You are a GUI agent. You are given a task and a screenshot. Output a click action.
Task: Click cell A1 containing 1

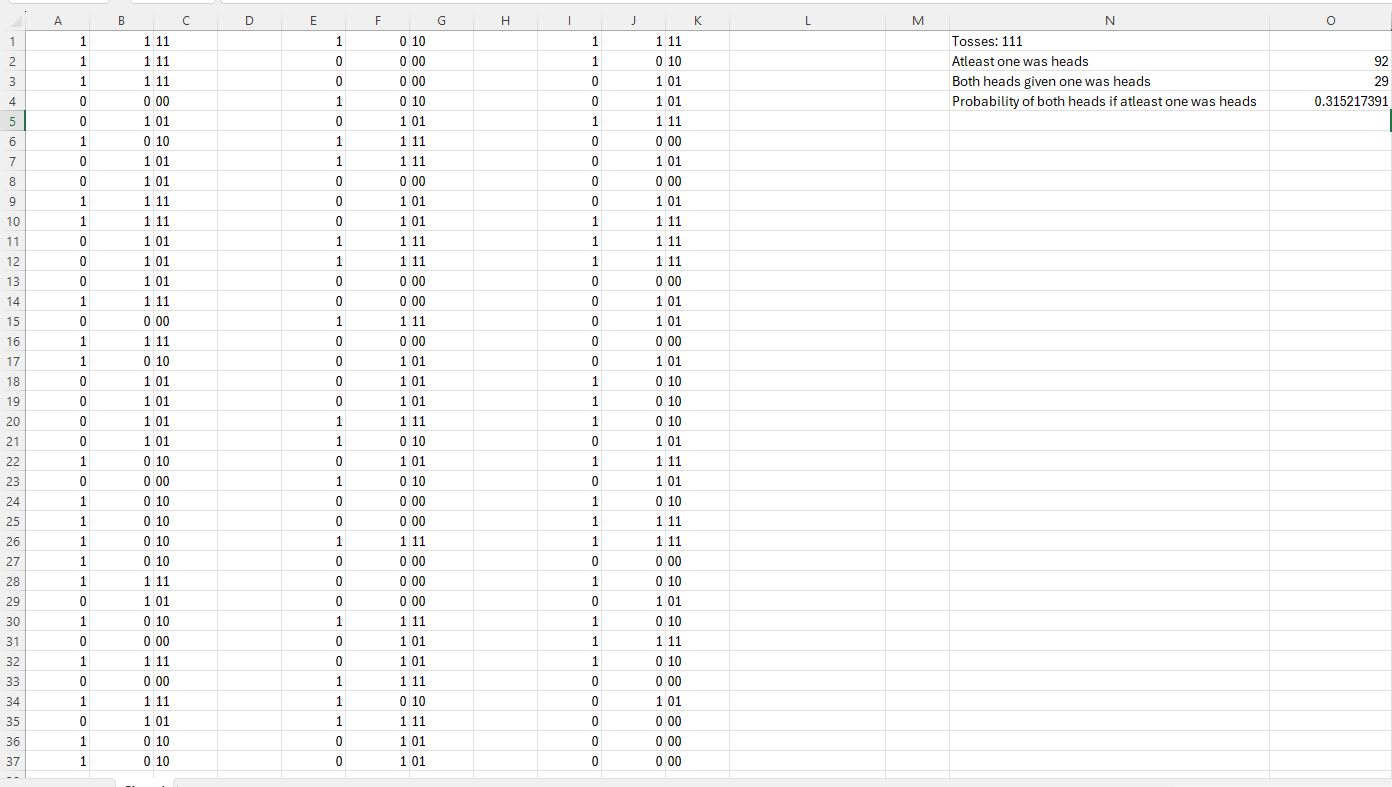pos(57,41)
